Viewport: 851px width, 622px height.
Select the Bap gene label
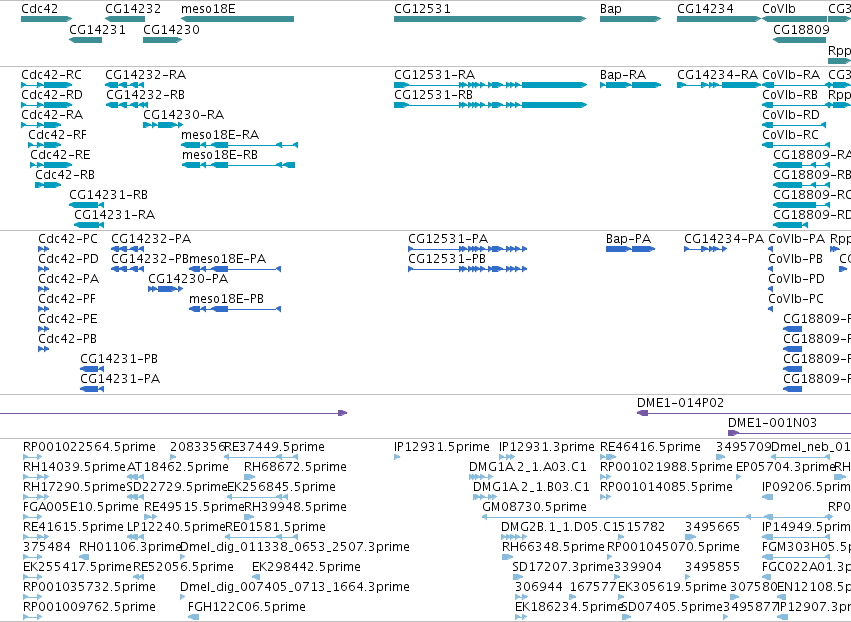pyautogui.click(x=611, y=9)
